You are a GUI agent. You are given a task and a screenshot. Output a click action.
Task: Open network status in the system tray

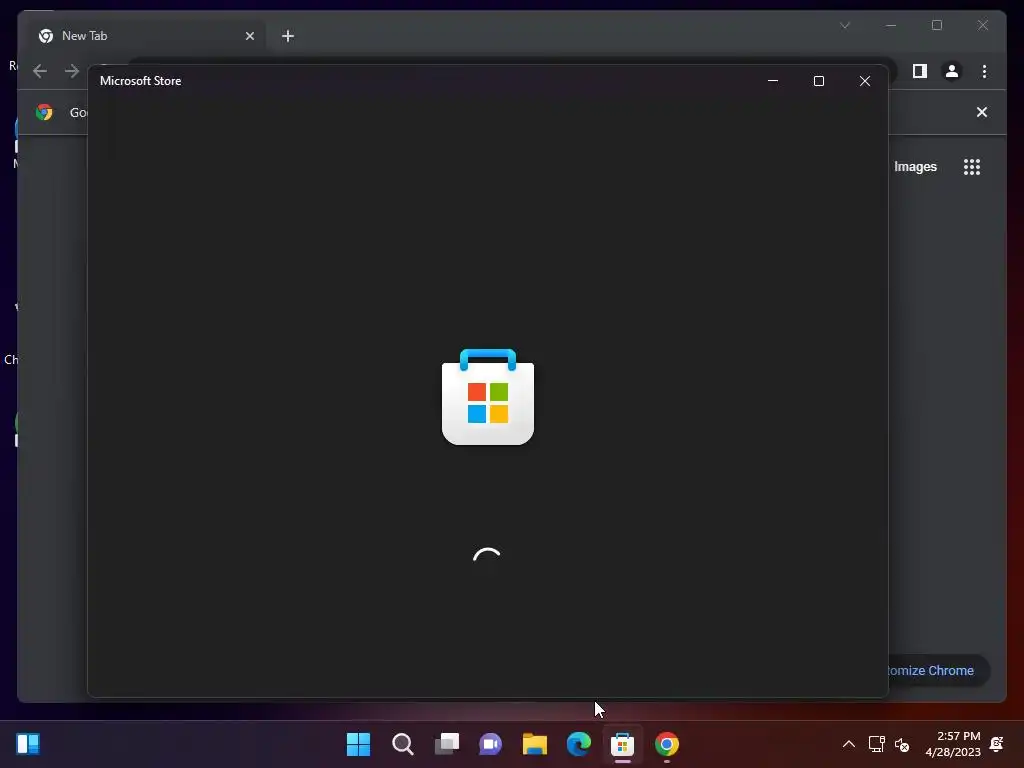(x=876, y=744)
